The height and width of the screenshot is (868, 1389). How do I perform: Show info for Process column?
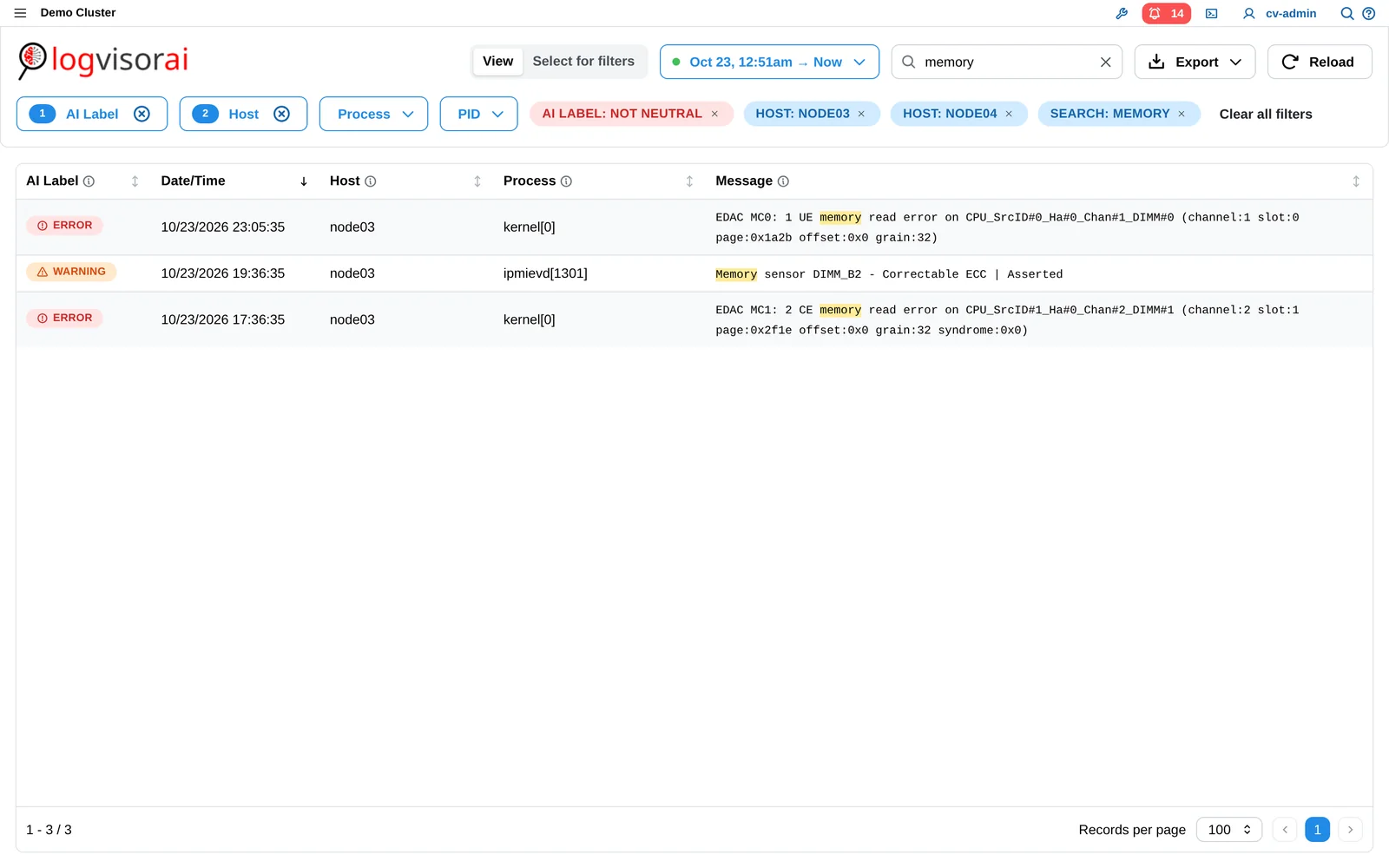click(x=566, y=181)
